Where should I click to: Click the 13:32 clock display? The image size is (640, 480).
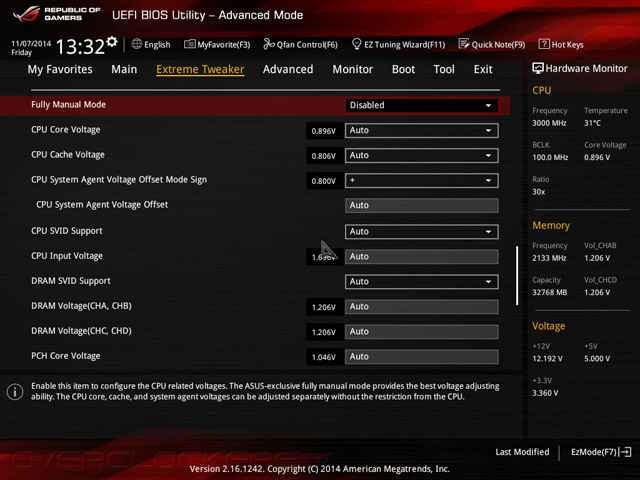pos(80,46)
